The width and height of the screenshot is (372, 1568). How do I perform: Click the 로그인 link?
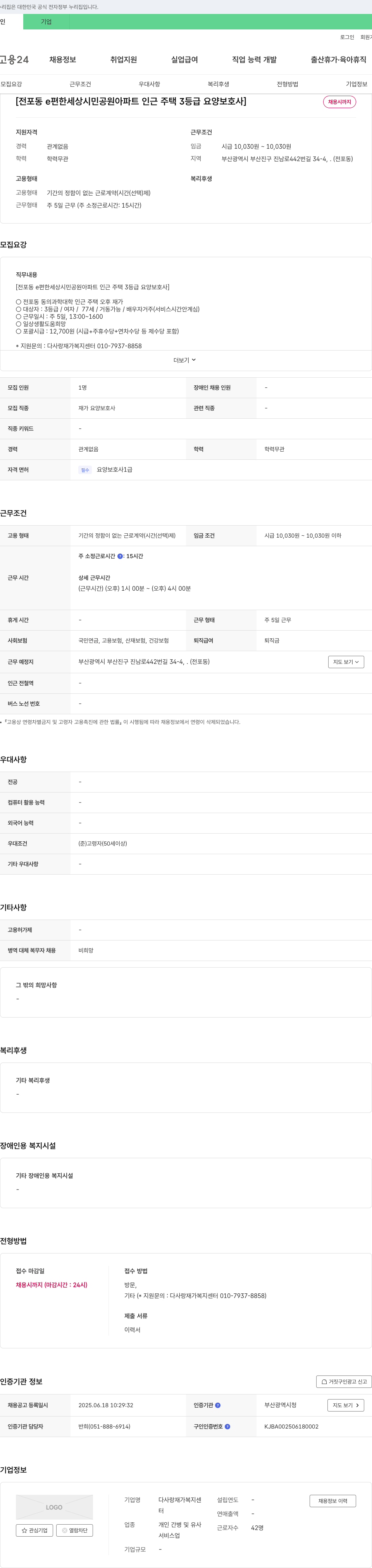click(x=347, y=37)
